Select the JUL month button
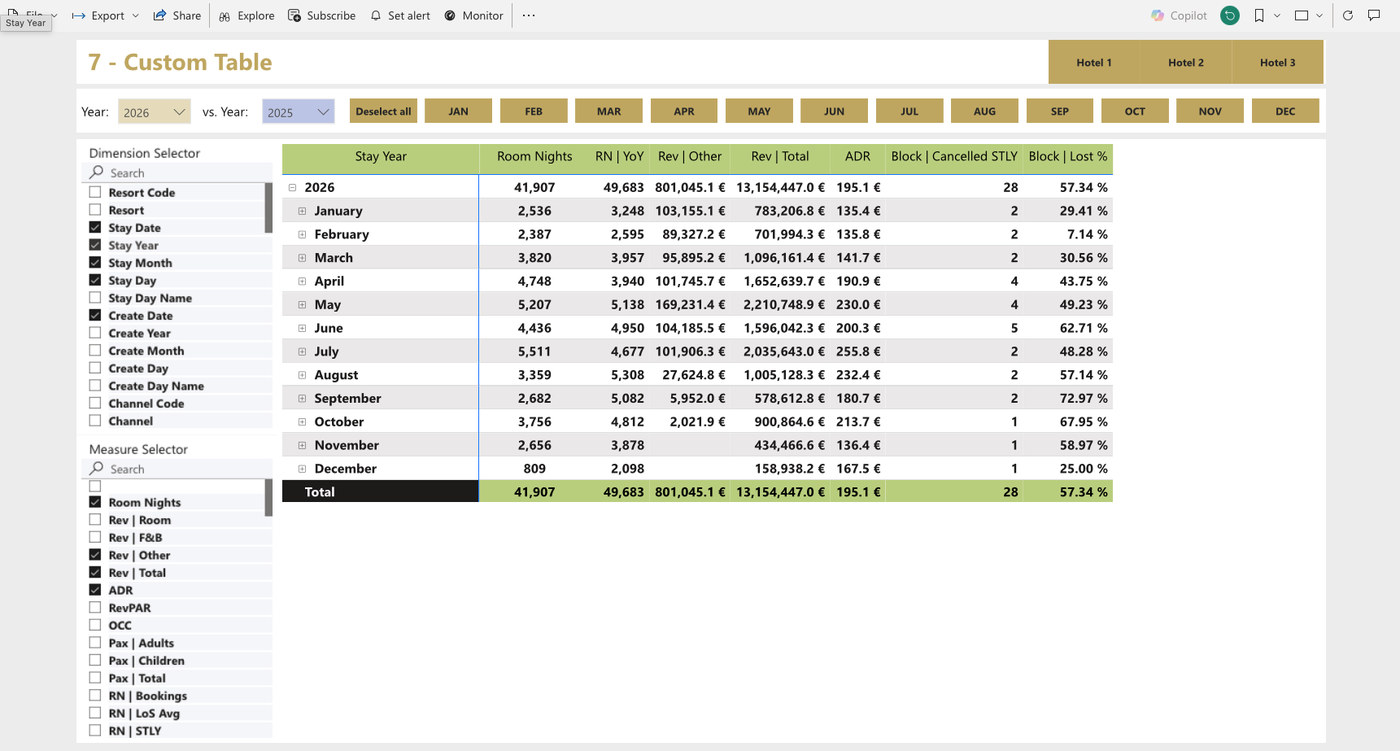This screenshot has height=751, width=1400. [909, 111]
